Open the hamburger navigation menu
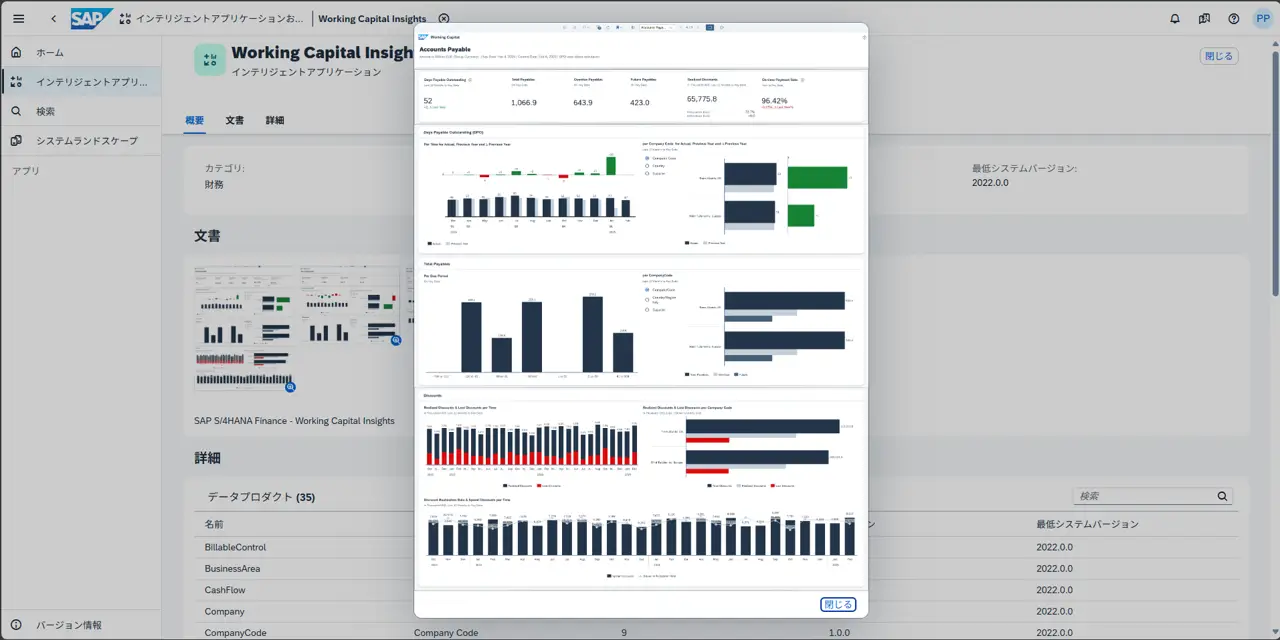 click(x=18, y=18)
